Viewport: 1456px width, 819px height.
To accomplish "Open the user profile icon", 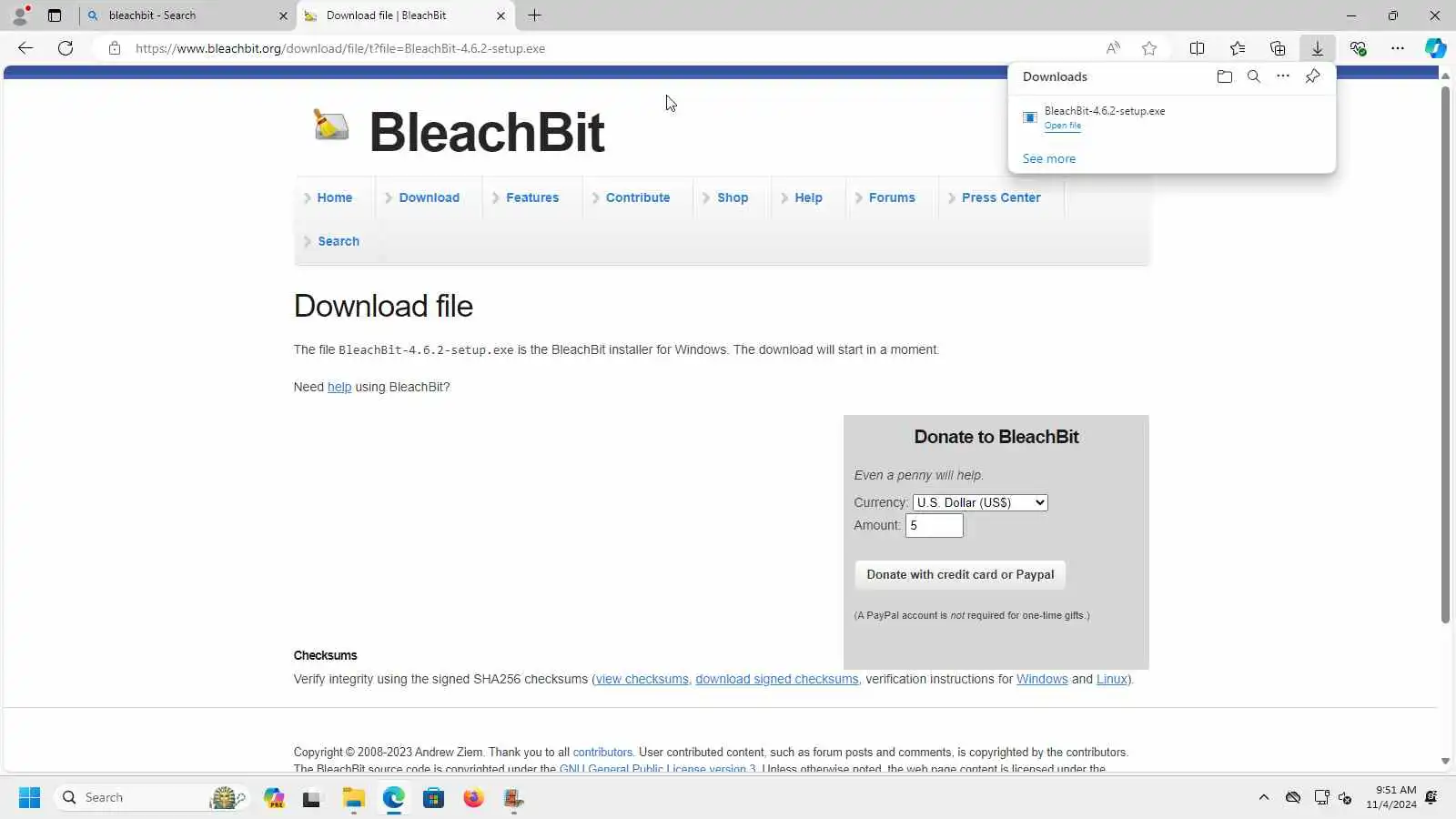I will point(20,15).
